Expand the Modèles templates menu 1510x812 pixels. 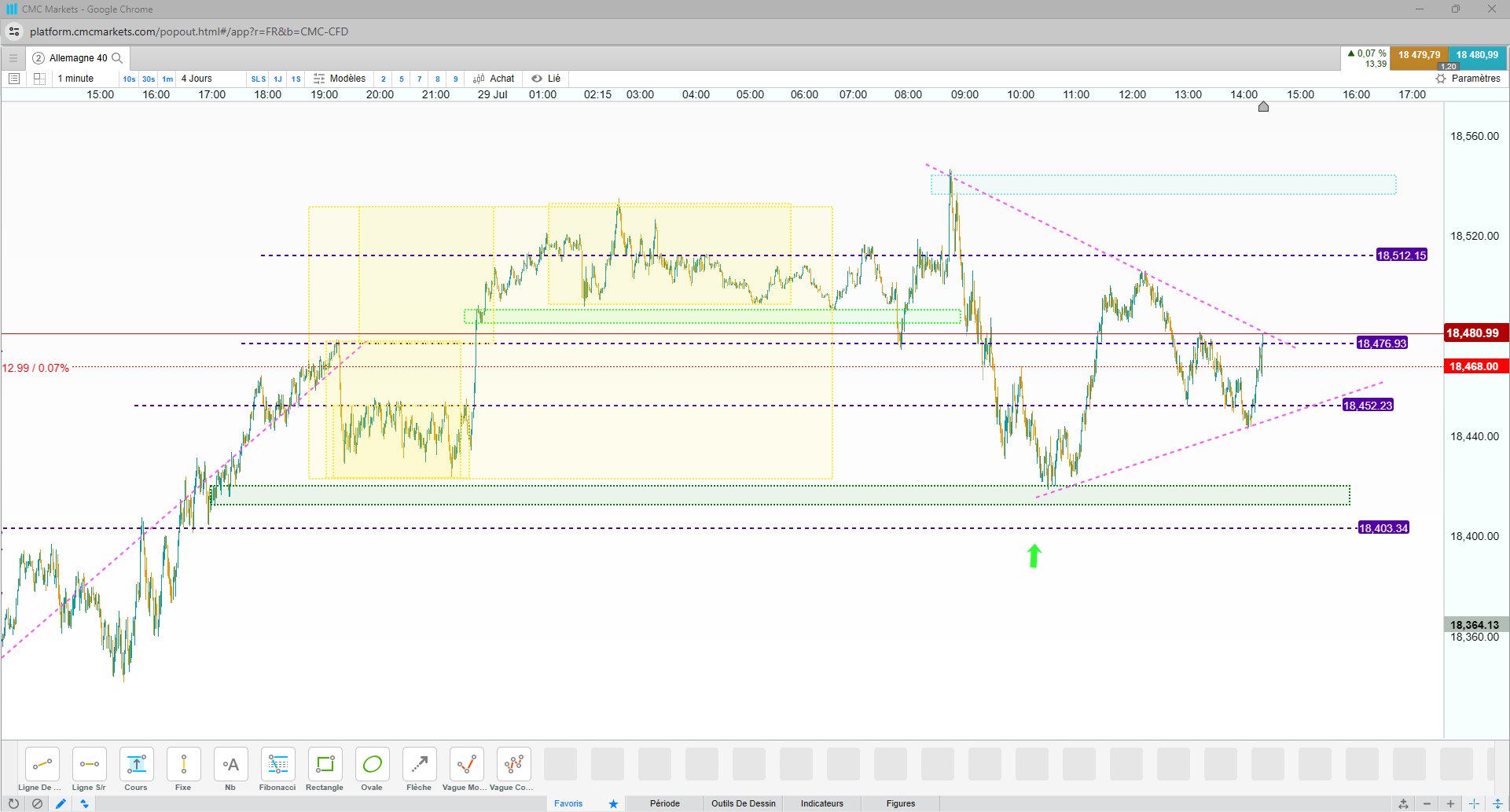[340, 79]
